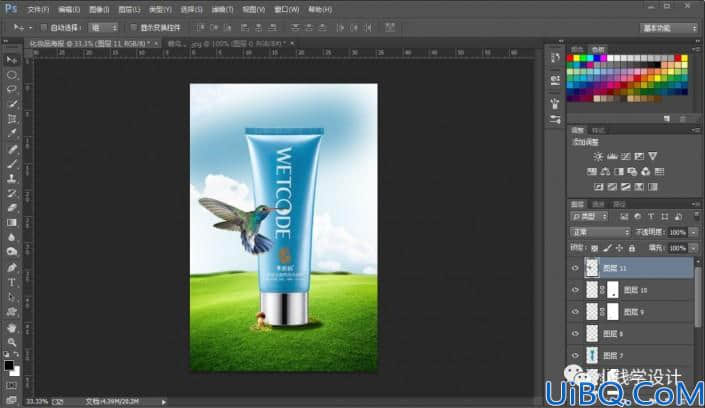Viewport: 705px width, 408px height.
Task: Select the Blur tool
Action: 12,238
